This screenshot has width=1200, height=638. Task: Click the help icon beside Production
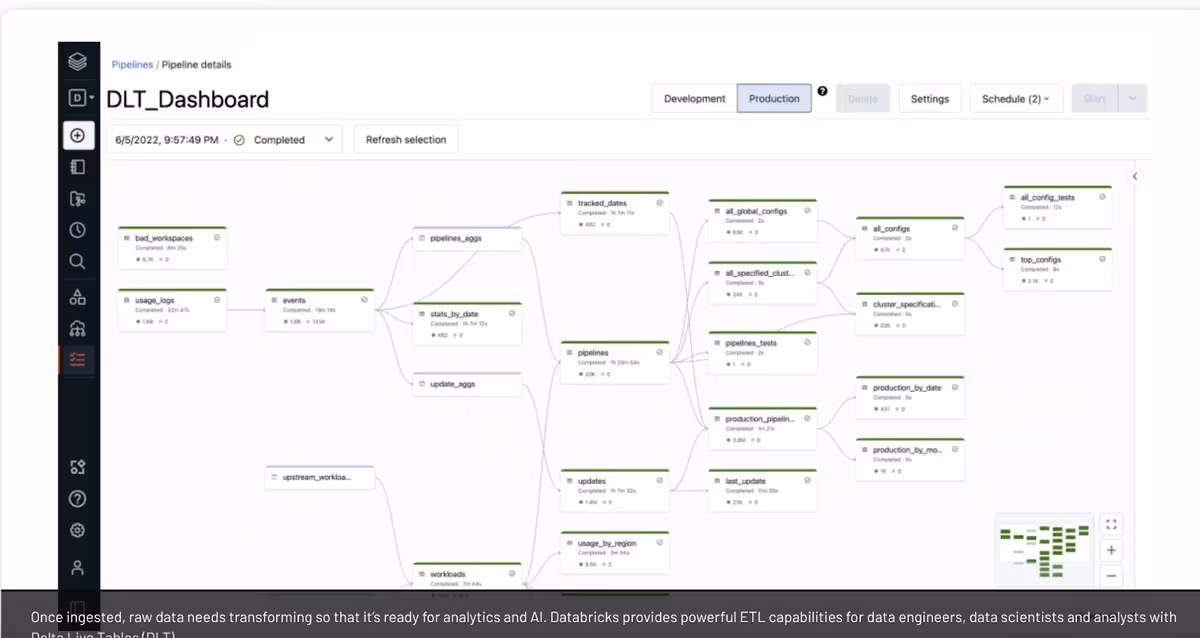pyautogui.click(x=822, y=91)
